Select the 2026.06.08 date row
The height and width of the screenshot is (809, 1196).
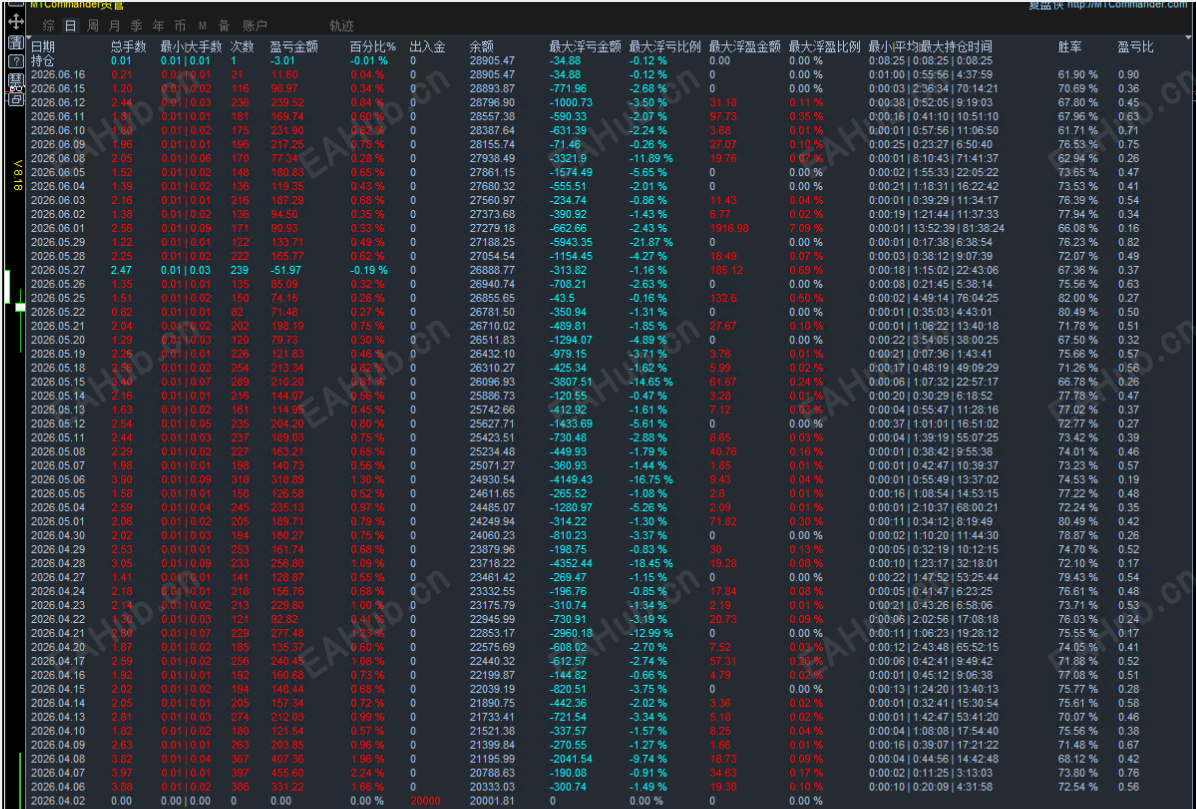point(58,159)
